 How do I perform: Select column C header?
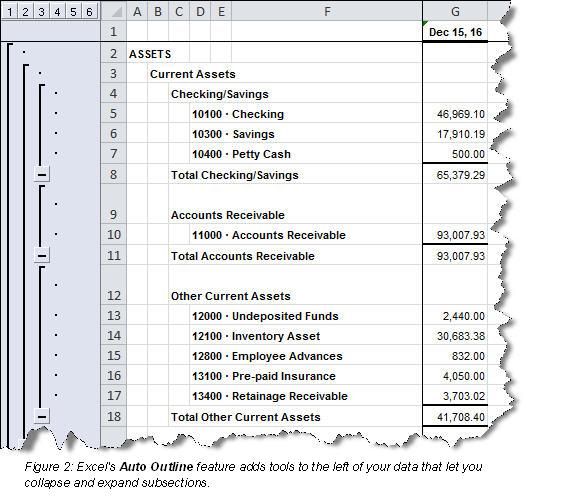coord(179,11)
